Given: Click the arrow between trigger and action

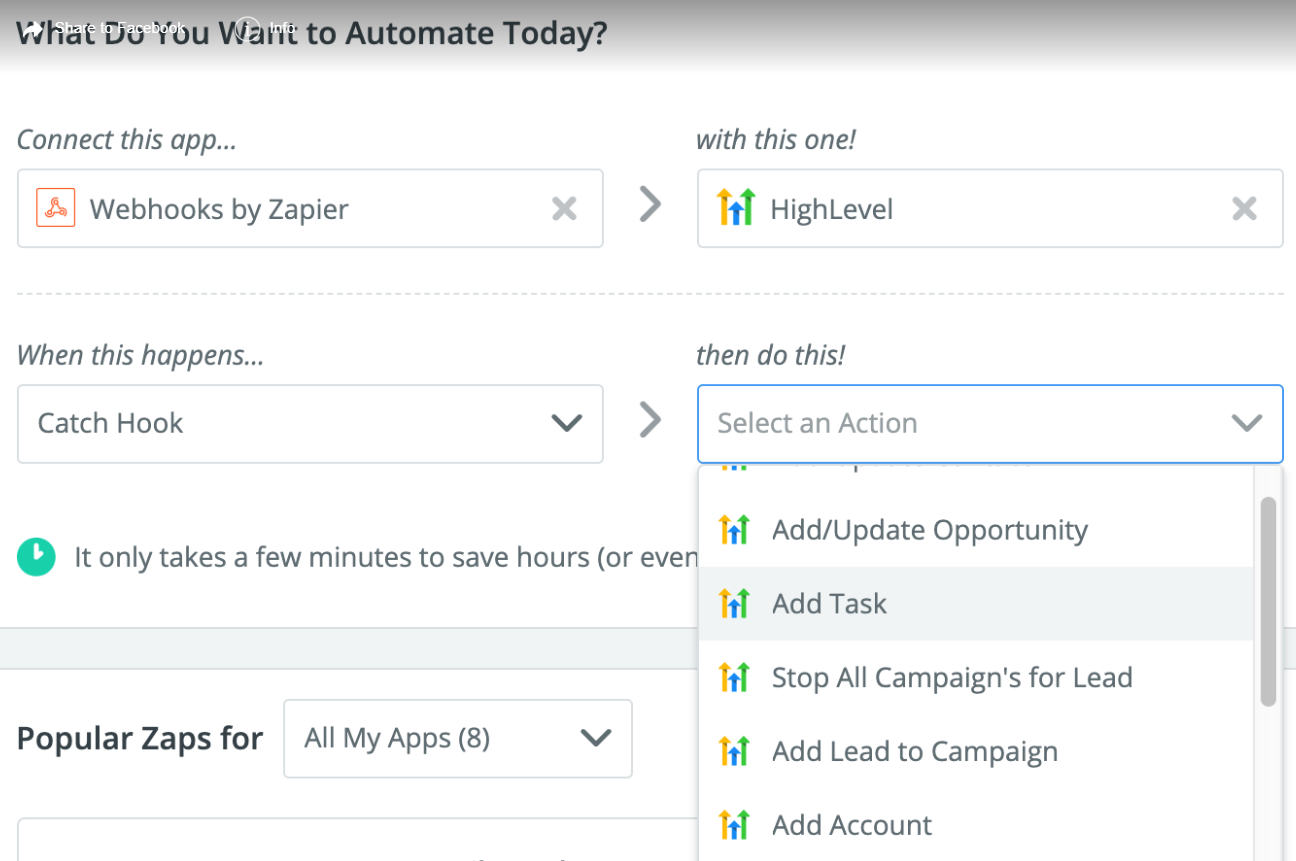Looking at the screenshot, I should tap(651, 420).
